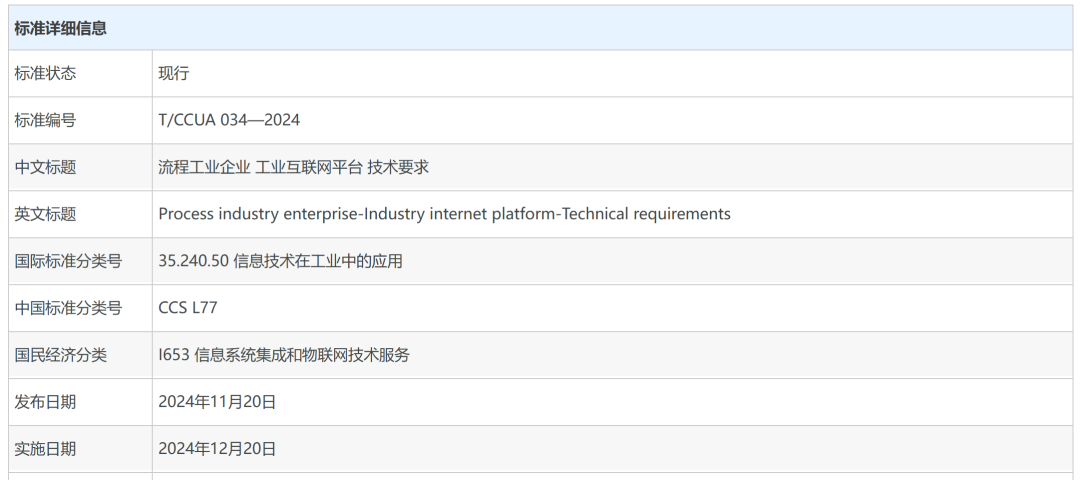Viewport: 1080px width, 480px height.
Task: Click the 国际标准分类号 label cell
Action: pos(68,261)
